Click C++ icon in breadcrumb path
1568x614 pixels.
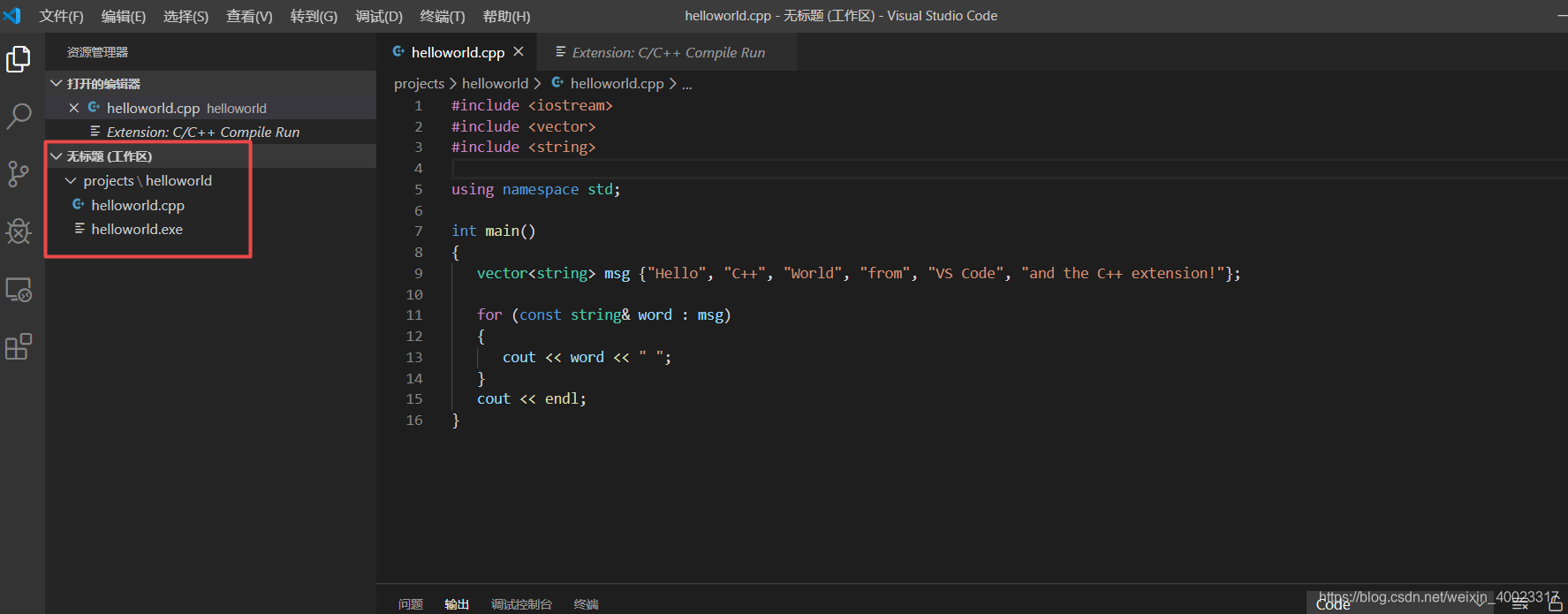557,83
